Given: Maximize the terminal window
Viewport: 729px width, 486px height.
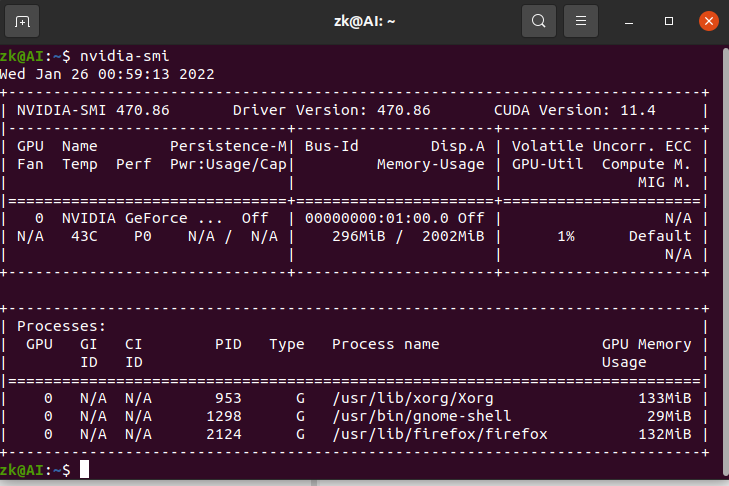Looking at the screenshot, I should pos(669,21).
